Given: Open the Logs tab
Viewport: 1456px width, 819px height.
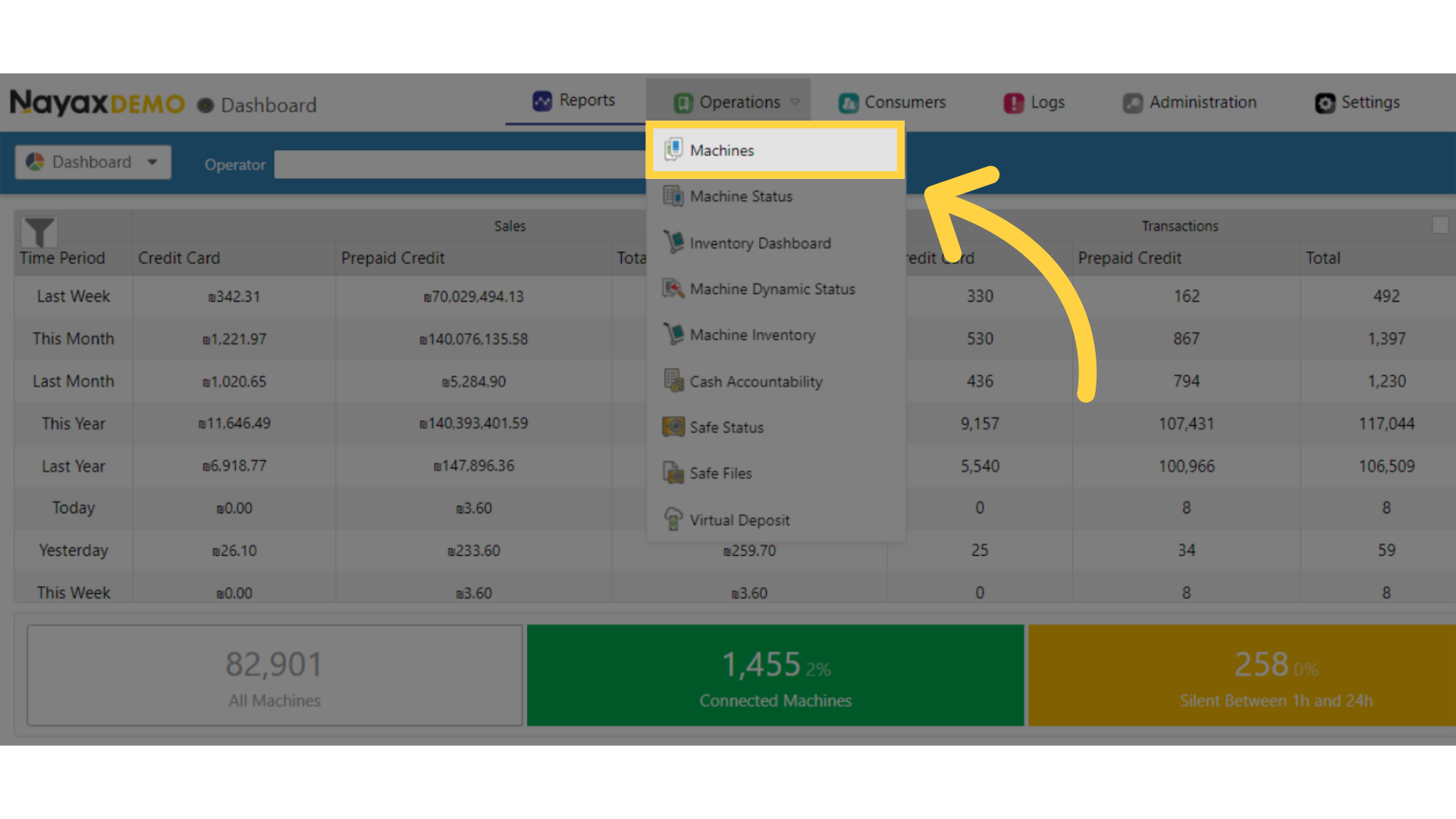Looking at the screenshot, I should (x=1034, y=102).
